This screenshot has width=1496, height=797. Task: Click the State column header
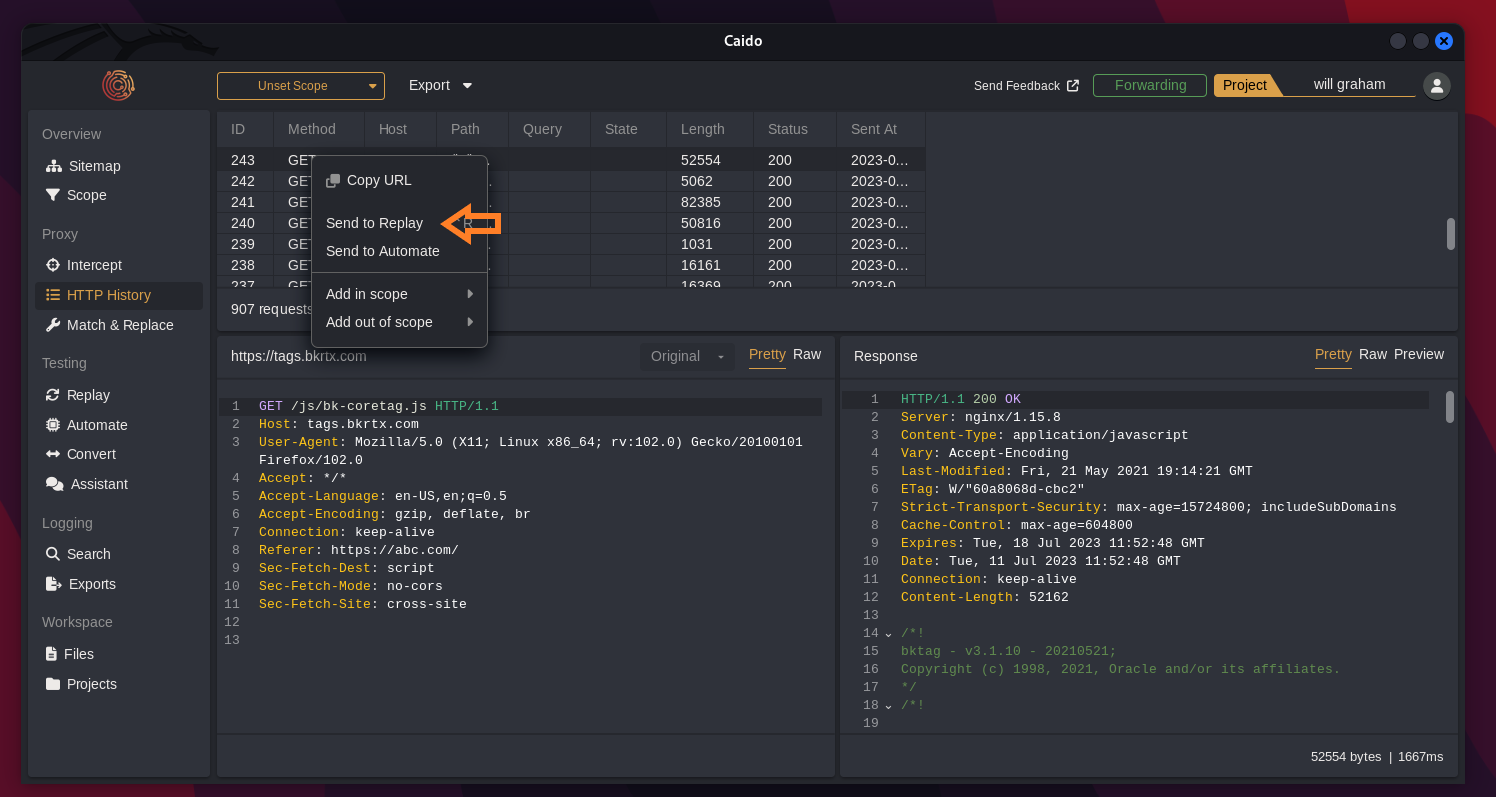pyautogui.click(x=628, y=129)
